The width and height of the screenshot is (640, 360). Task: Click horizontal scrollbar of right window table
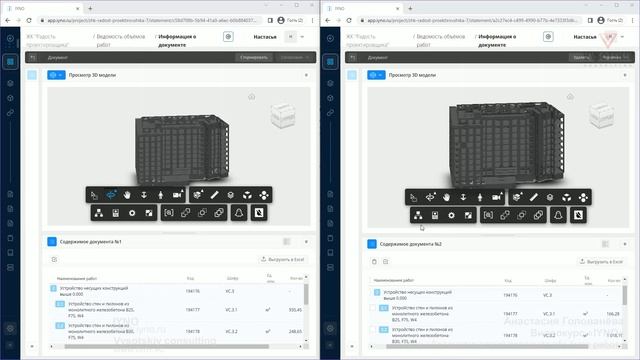pos(487,347)
